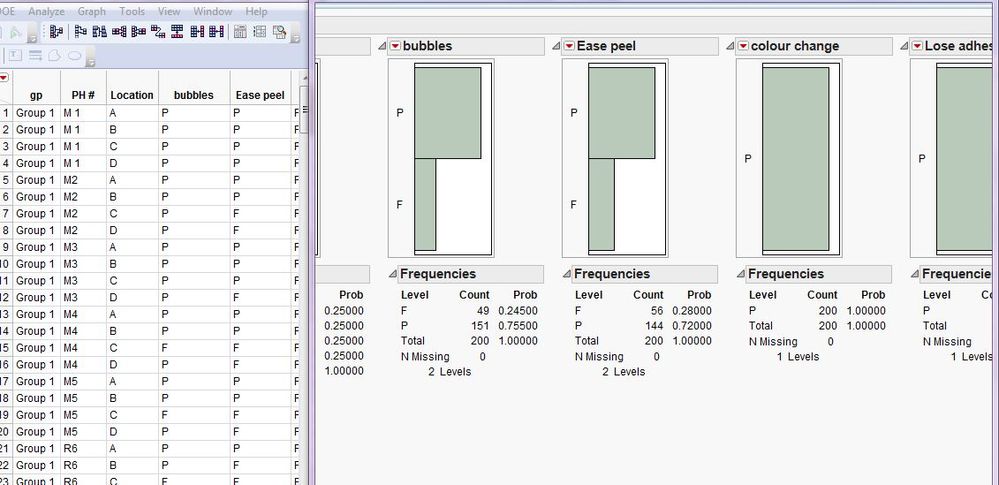
Task: Select the P bar in Ease peel histogram
Action: (621, 113)
